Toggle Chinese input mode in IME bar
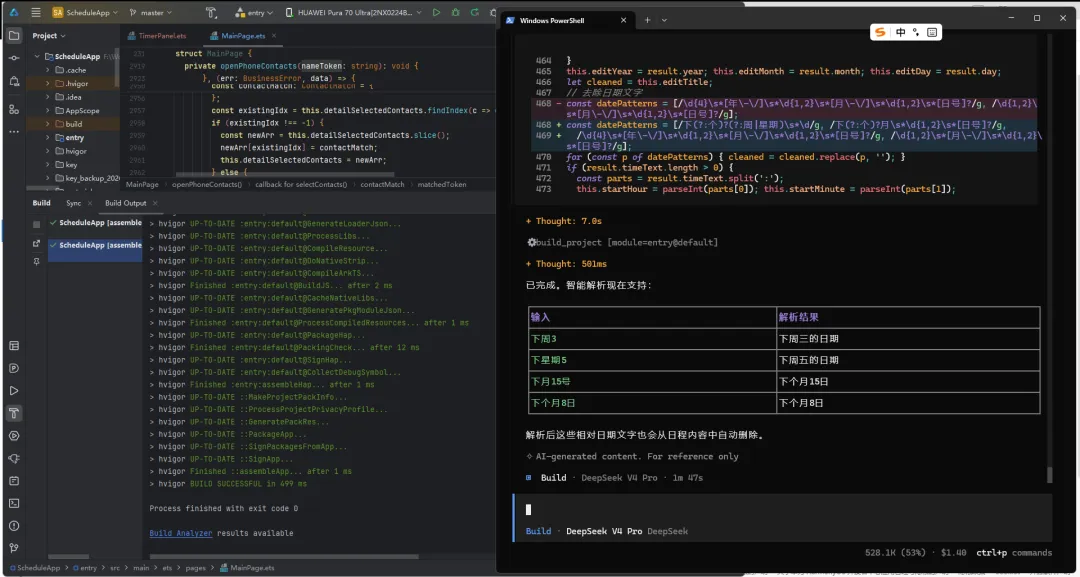 [900, 32]
